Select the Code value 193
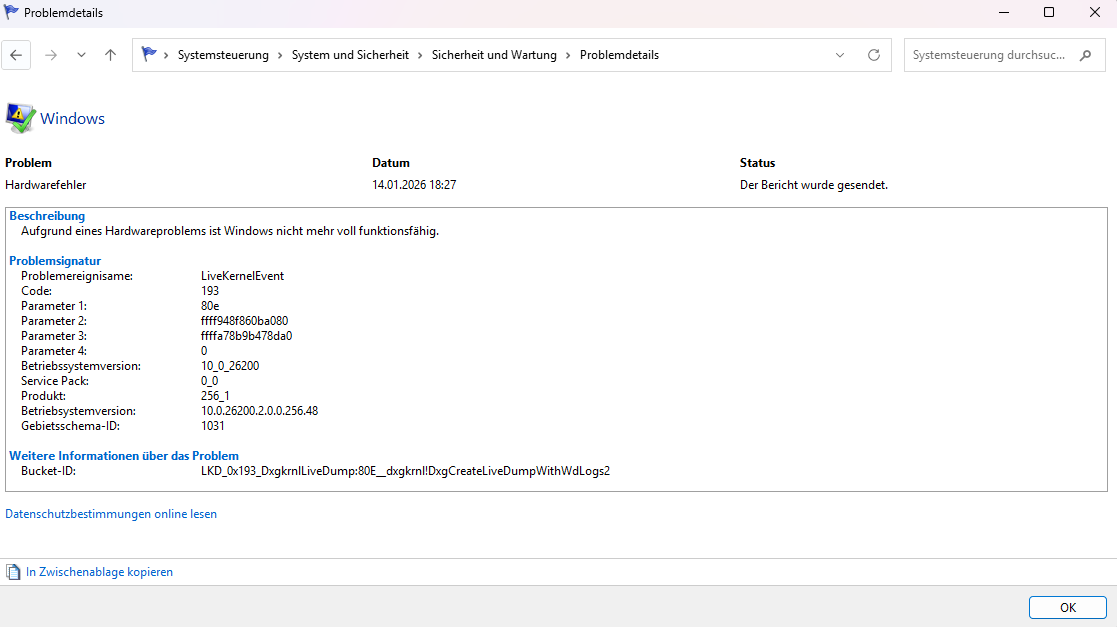The width and height of the screenshot is (1117, 627). pyautogui.click(x=209, y=291)
